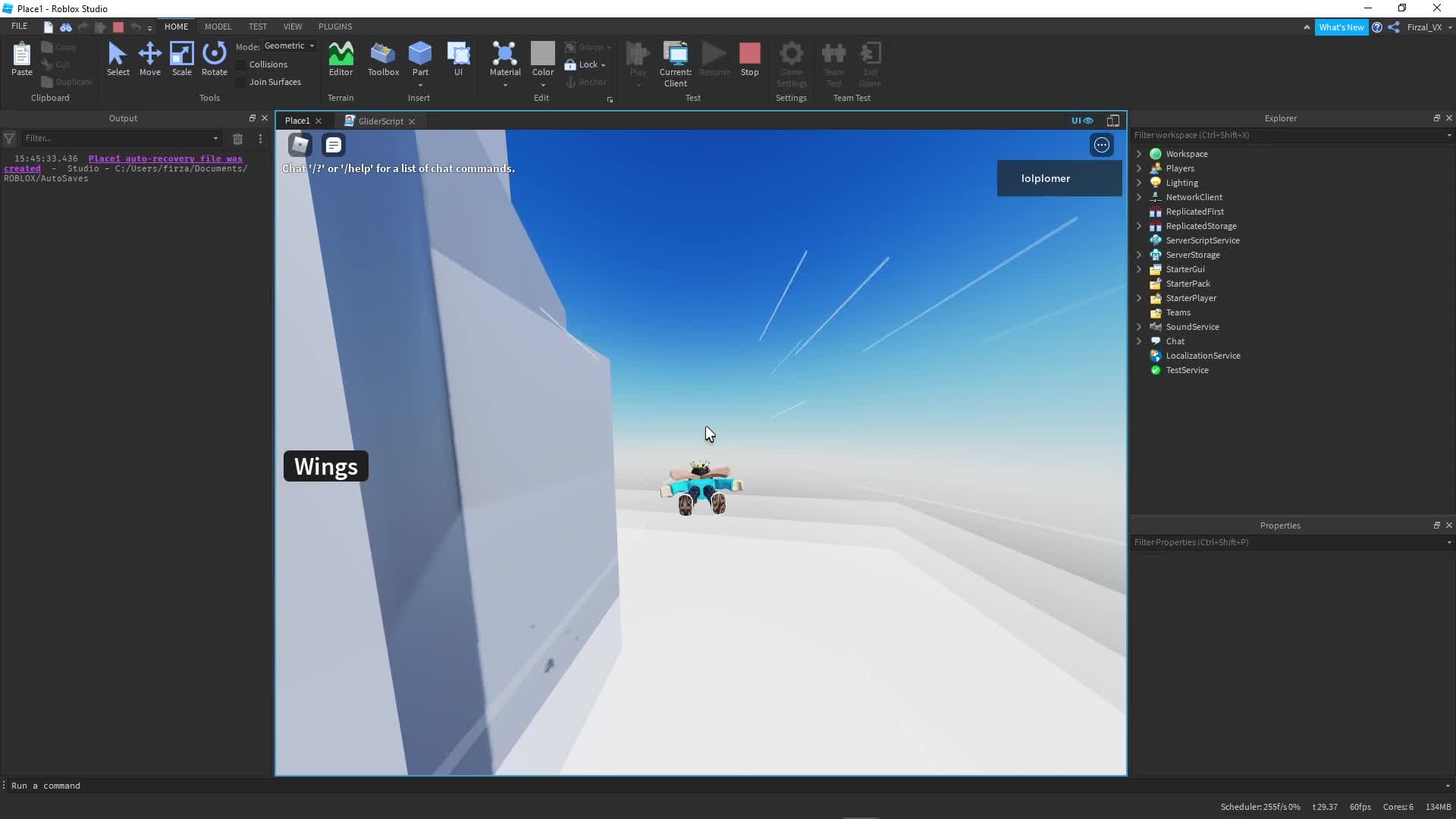Select the Scale tool
The height and width of the screenshot is (819, 1456).
click(181, 58)
